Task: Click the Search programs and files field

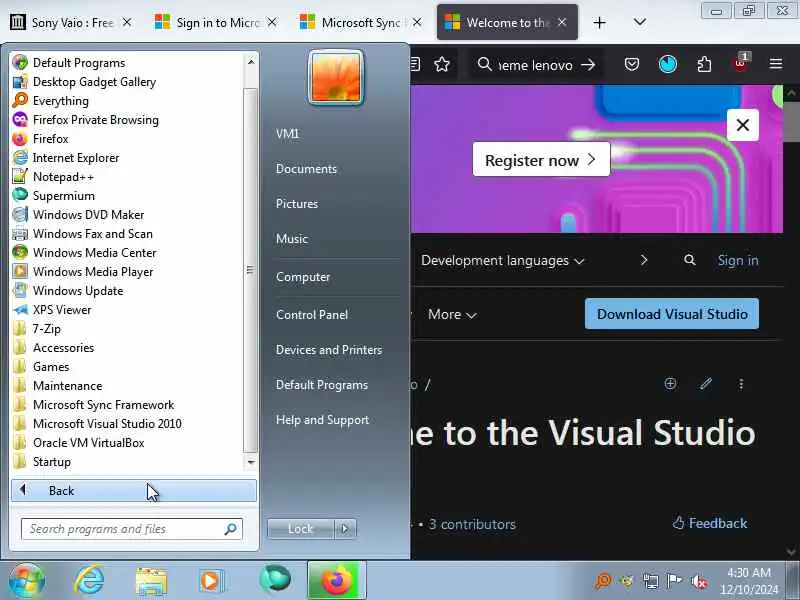Action: [x=132, y=529]
